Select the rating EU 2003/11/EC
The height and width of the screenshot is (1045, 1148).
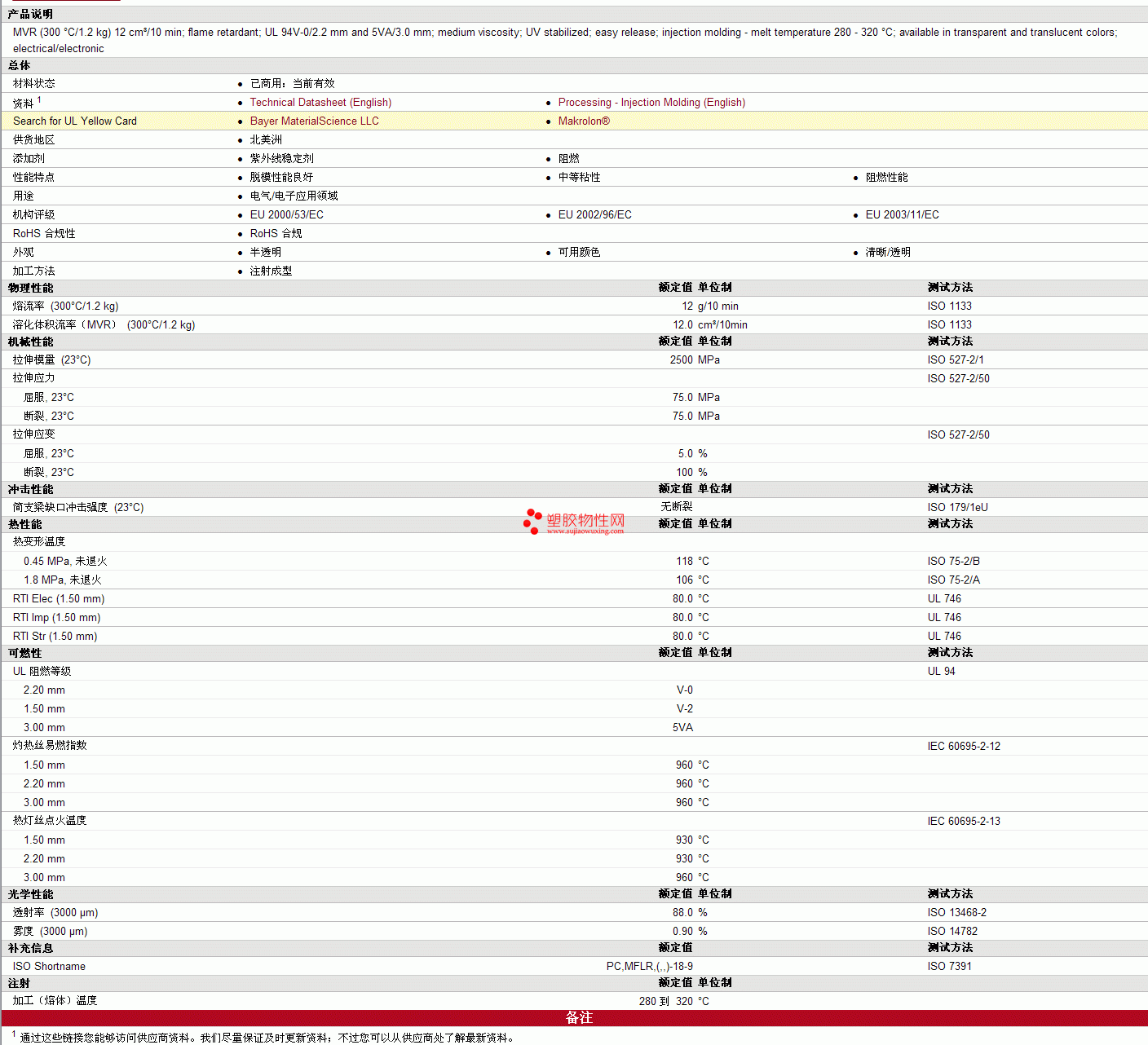[903, 215]
